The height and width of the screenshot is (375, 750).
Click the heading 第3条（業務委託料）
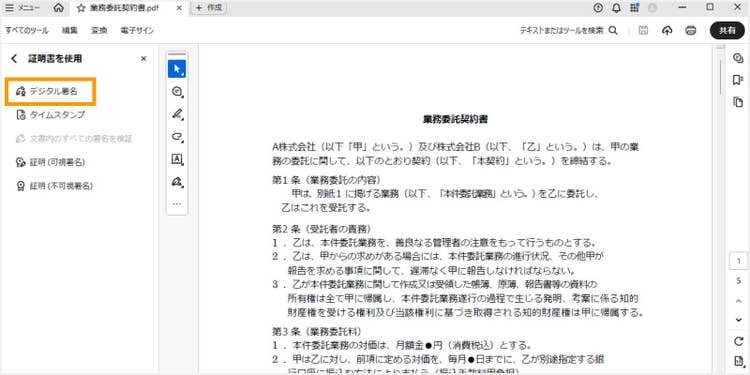317,331
